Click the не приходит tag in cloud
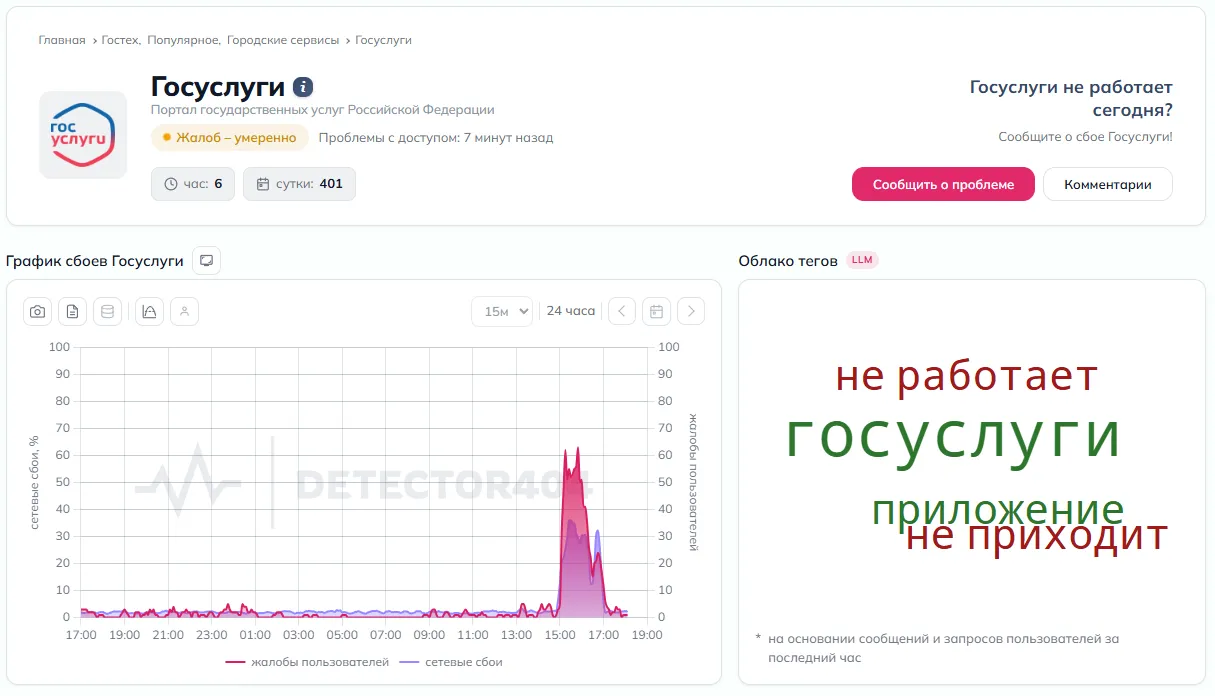This screenshot has height=696, width=1215. (1037, 537)
